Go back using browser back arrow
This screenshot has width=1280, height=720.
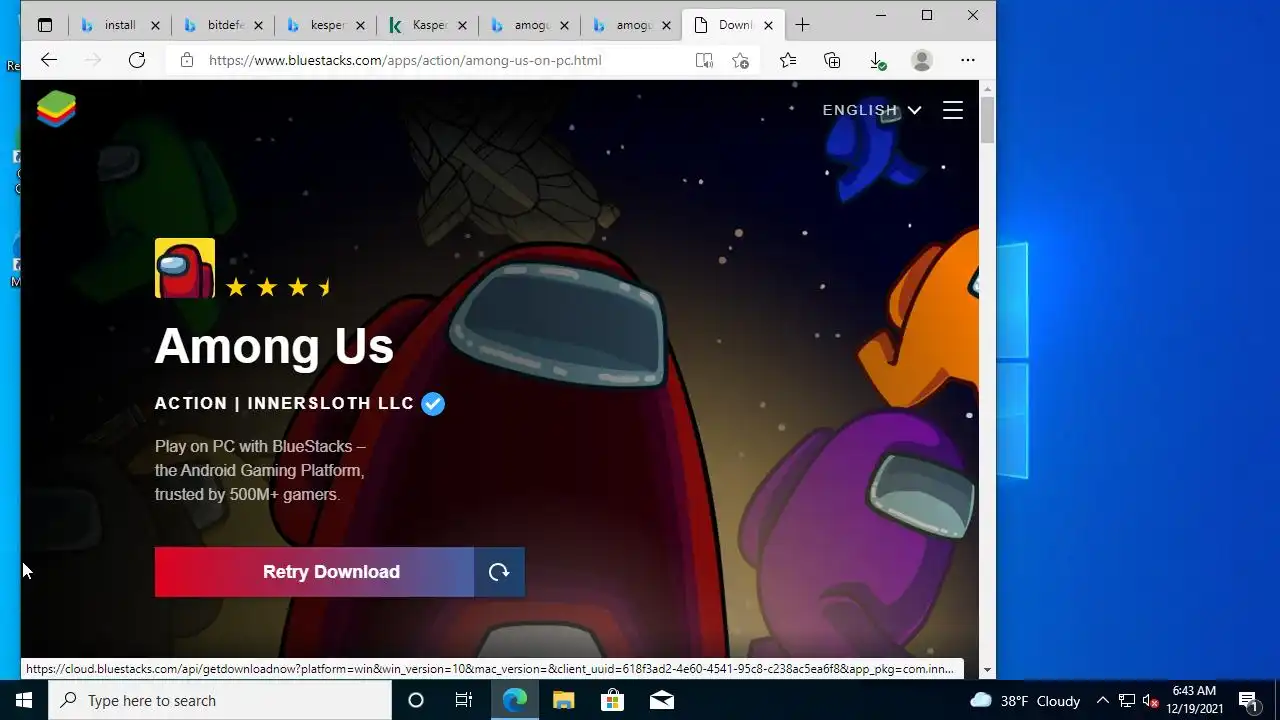49,60
